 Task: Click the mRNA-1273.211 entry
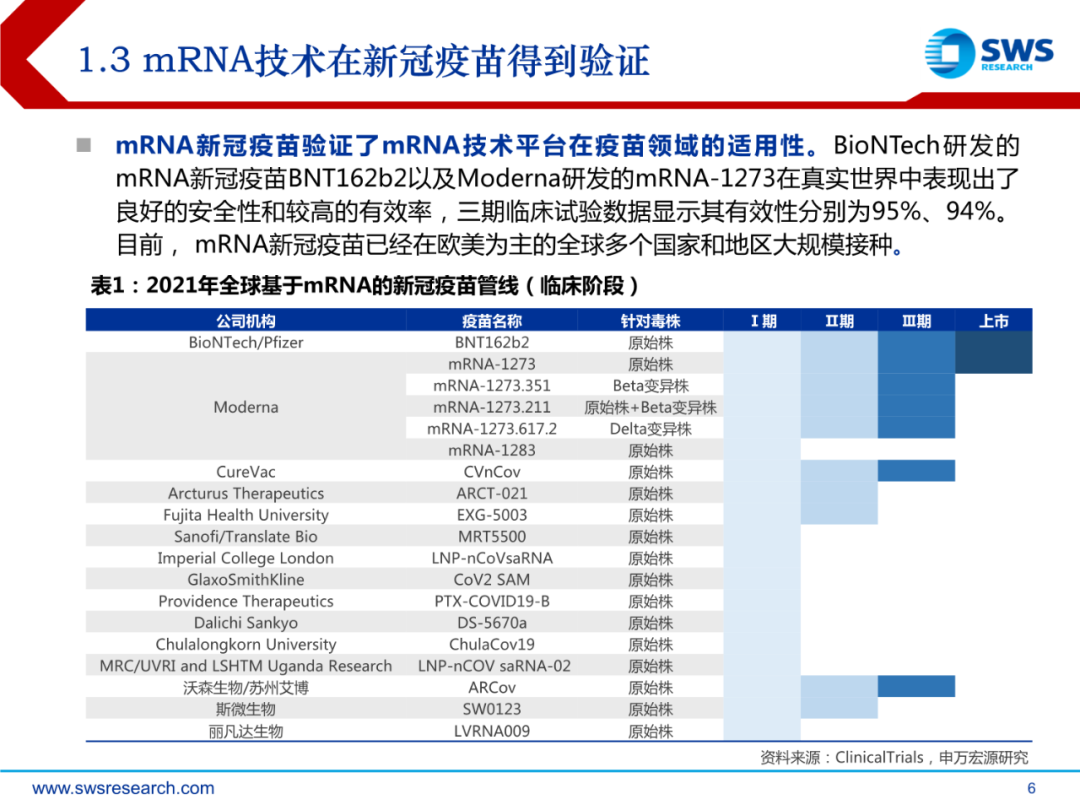tap(492, 407)
